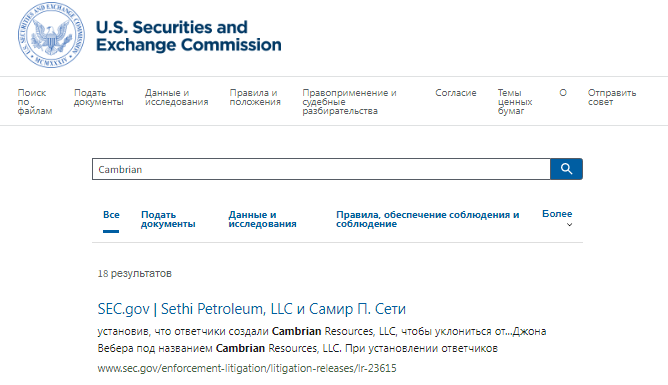Open the Sethi Petroleum, LLC result title
The height and width of the screenshot is (385, 668).
251,309
